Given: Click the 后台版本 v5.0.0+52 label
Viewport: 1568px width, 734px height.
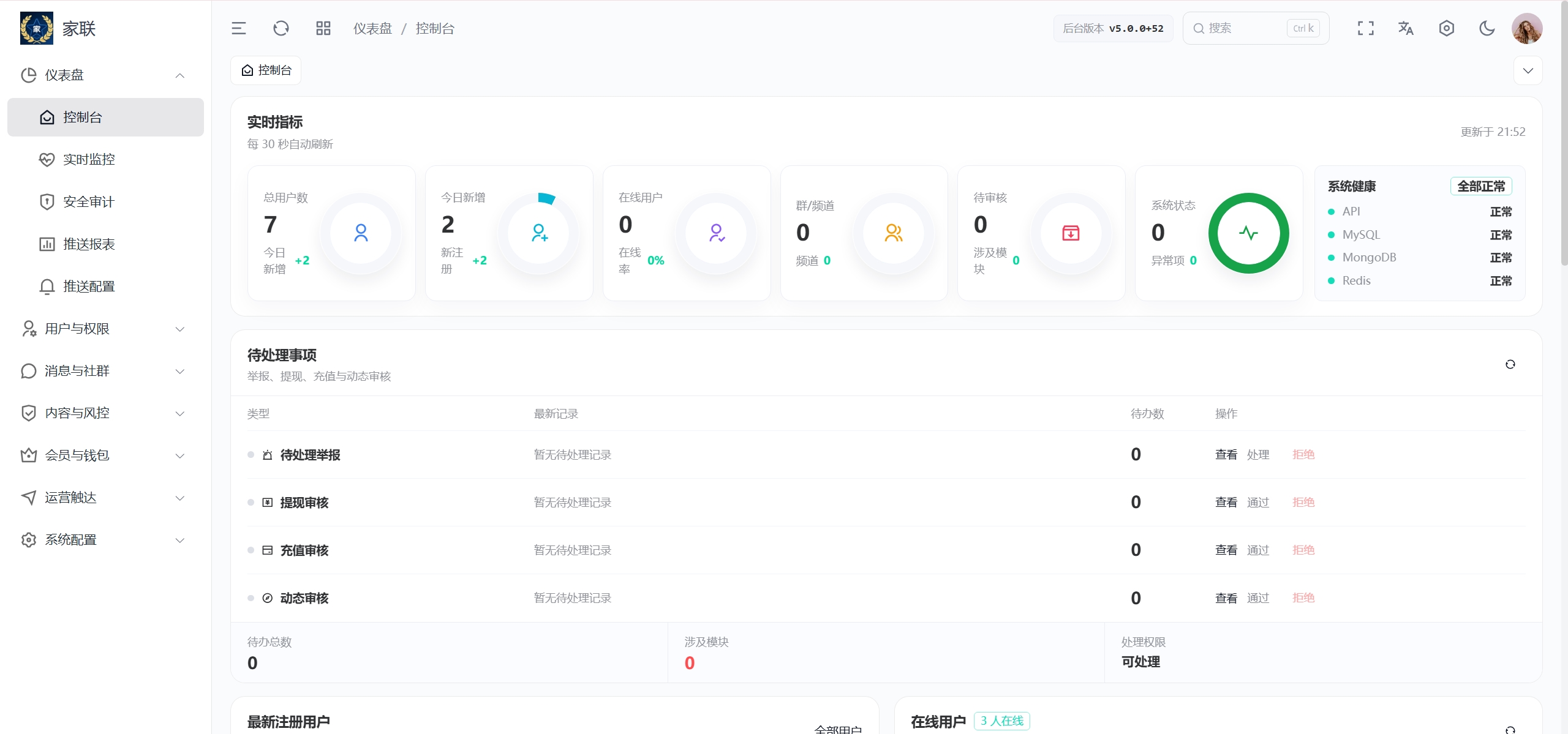Looking at the screenshot, I should (1113, 29).
